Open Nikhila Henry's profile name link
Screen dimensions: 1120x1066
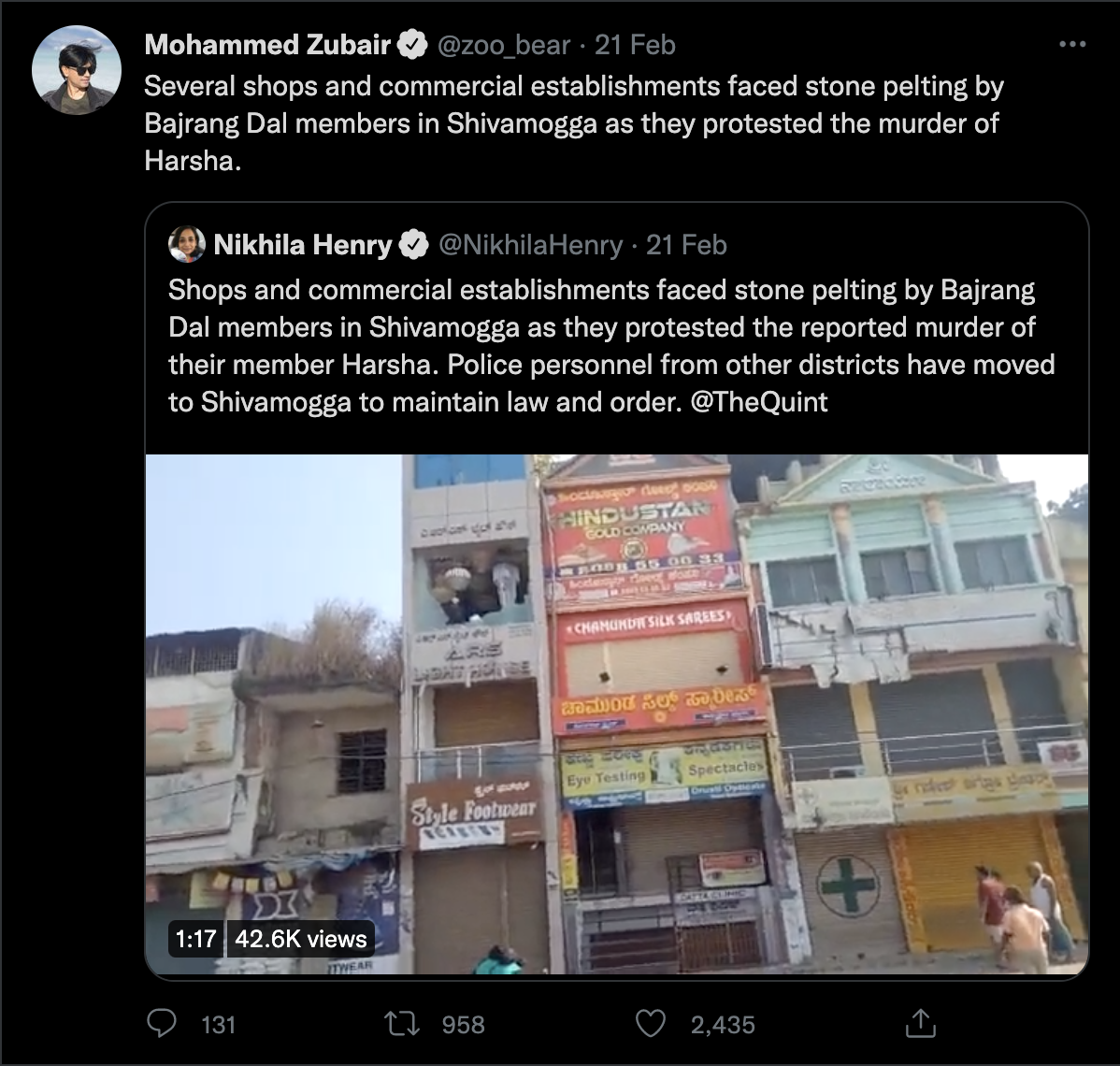pyautogui.click(x=302, y=245)
